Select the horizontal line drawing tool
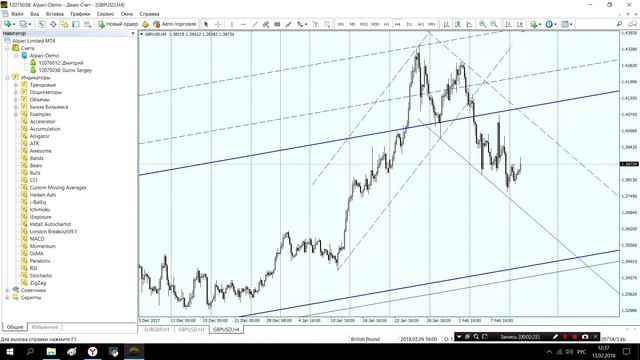Viewport: 640px width, 360px height. pyautogui.click(x=243, y=24)
